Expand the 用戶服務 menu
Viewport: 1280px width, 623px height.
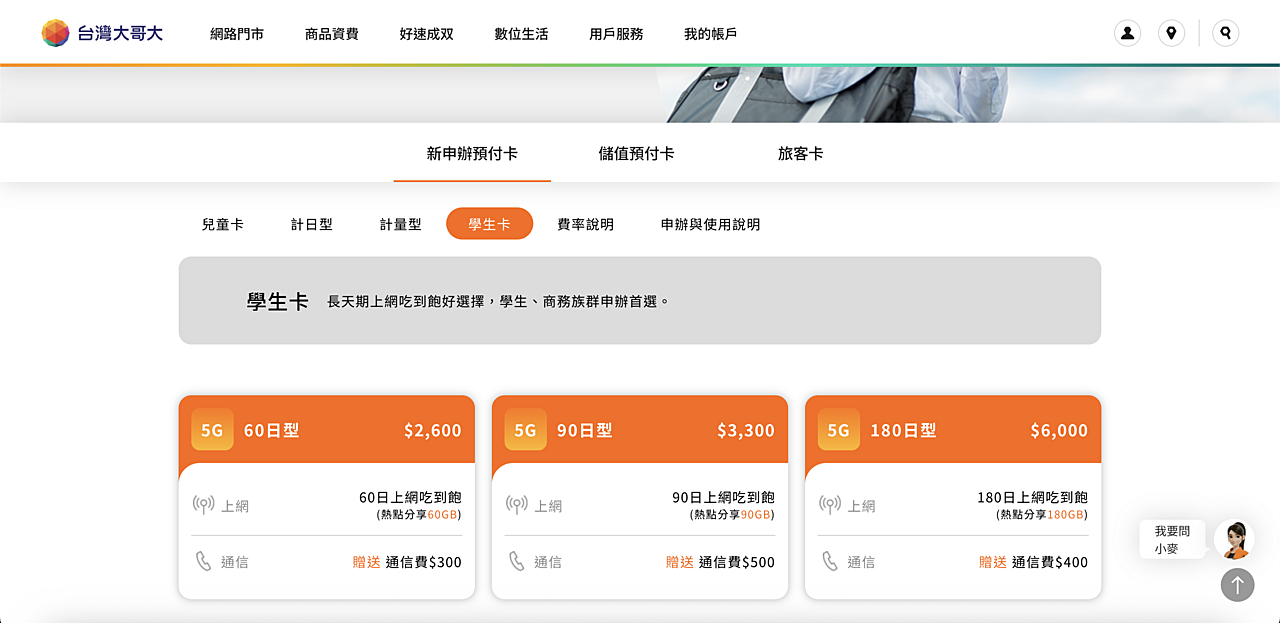pos(616,34)
